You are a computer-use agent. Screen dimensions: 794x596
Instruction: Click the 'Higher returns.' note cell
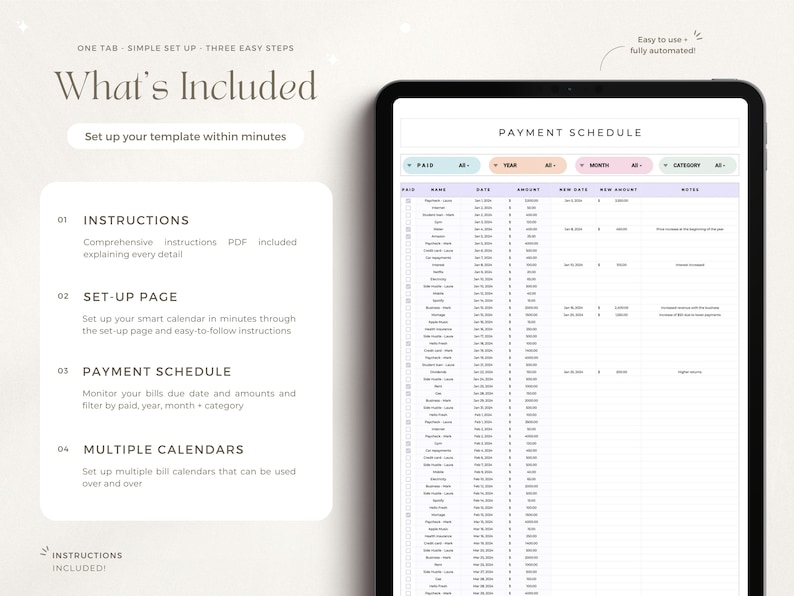pyautogui.click(x=690, y=372)
